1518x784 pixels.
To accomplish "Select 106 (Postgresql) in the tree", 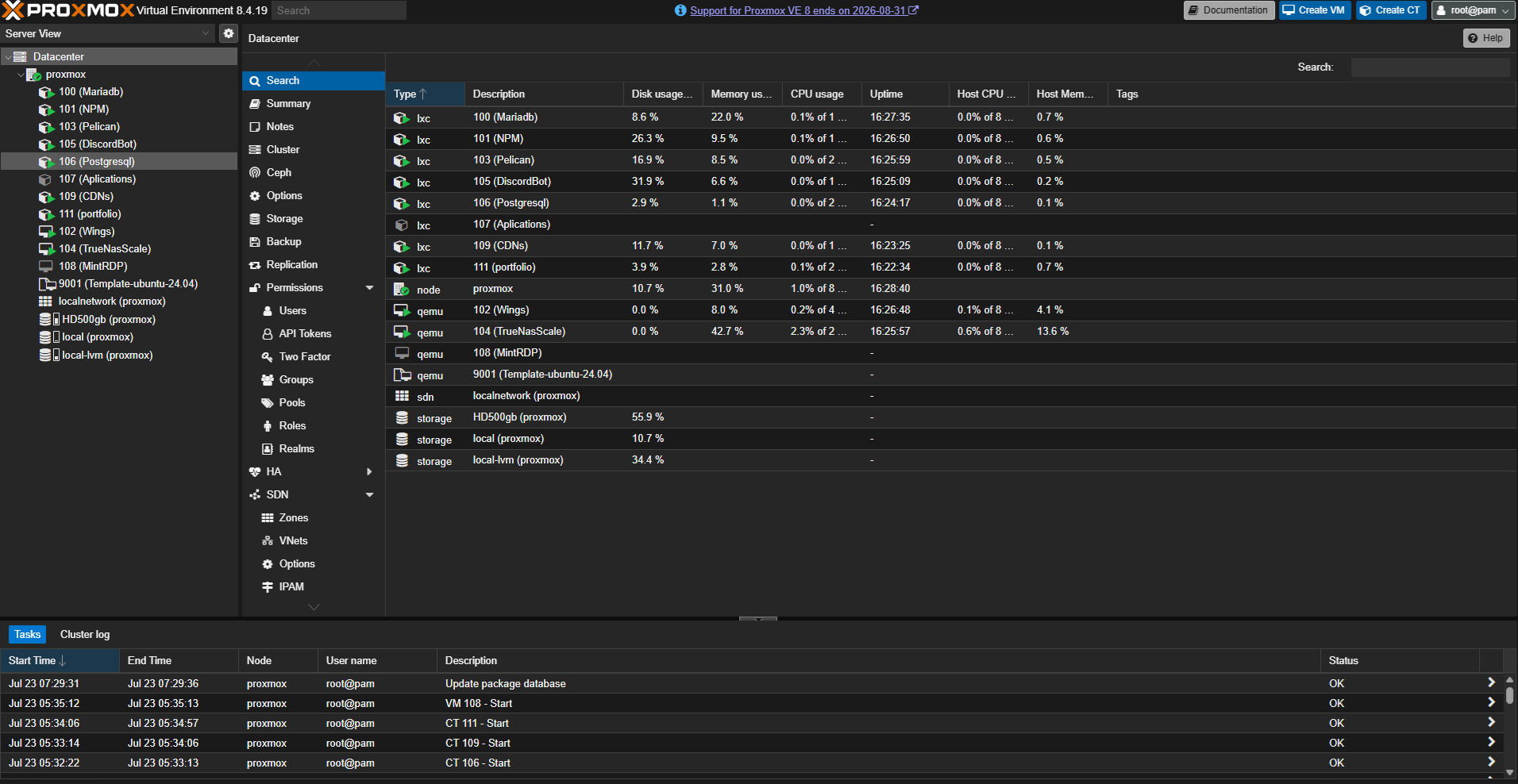I will (119, 162).
